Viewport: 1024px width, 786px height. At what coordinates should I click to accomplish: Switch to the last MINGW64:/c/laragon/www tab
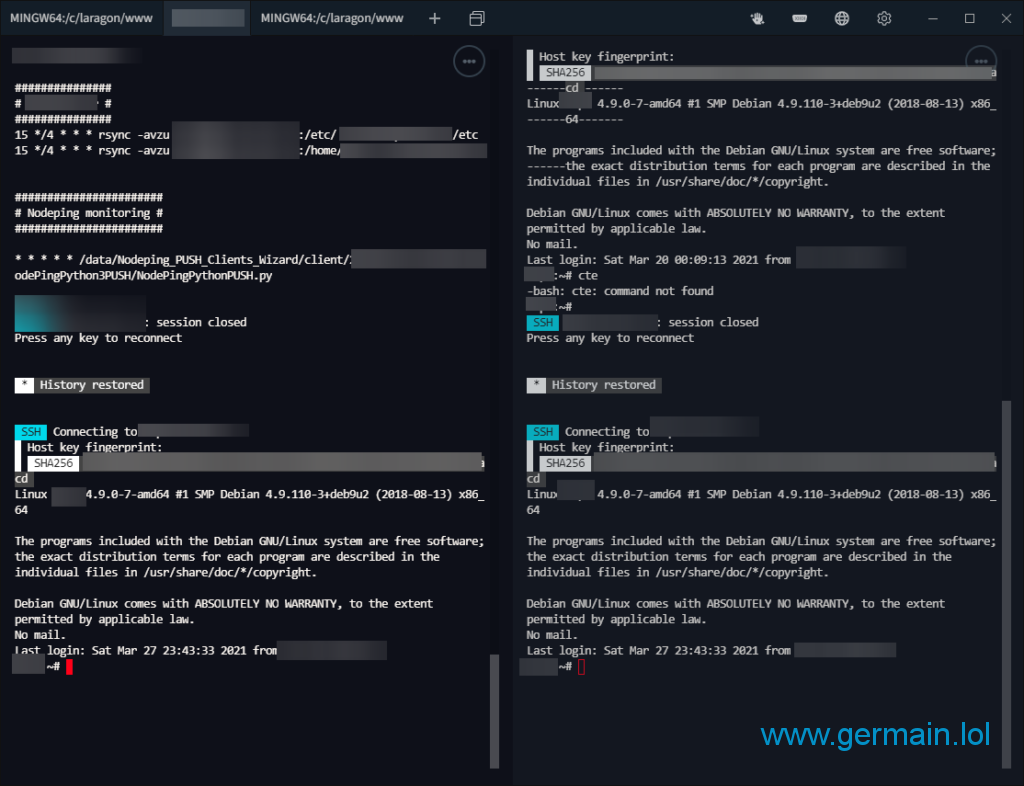[332, 18]
